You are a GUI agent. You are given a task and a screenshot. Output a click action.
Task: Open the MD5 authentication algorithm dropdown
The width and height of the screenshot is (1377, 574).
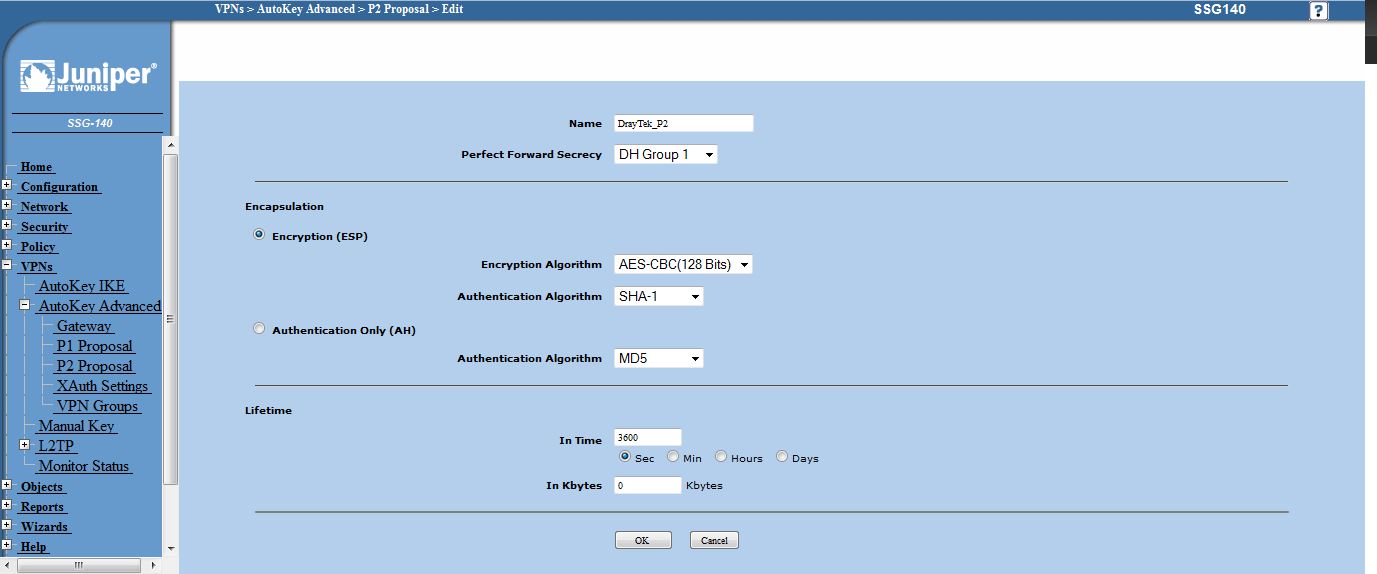point(658,358)
